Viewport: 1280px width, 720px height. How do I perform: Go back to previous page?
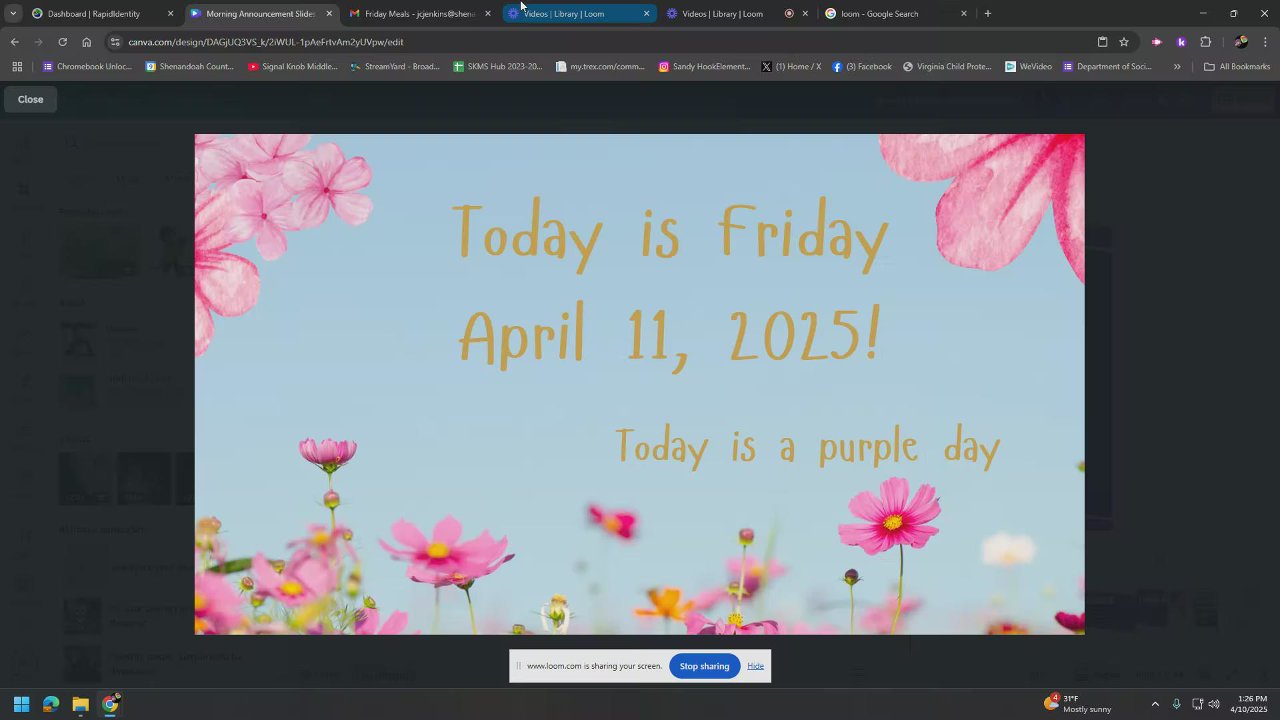click(14, 42)
